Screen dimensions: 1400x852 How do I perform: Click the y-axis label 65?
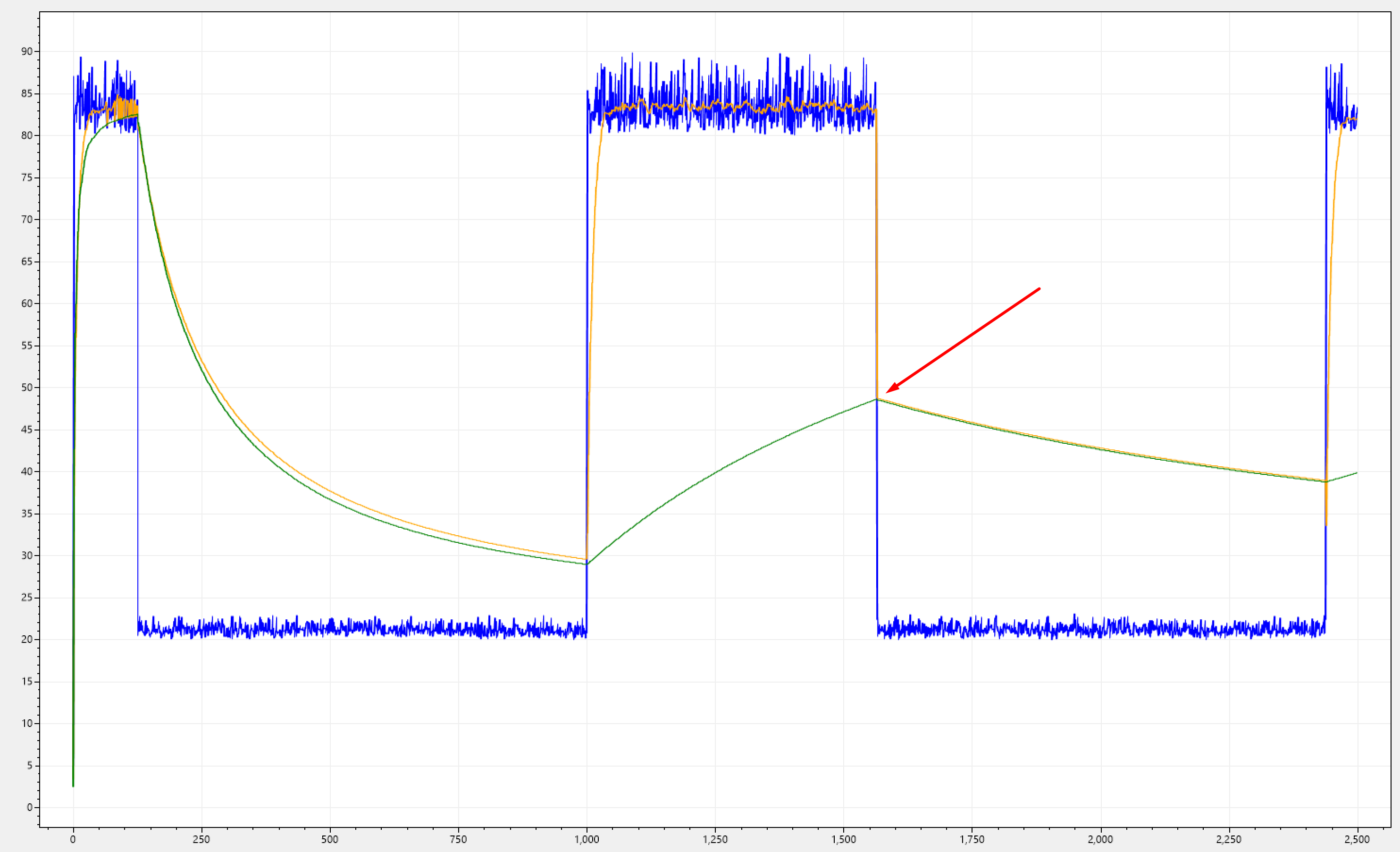pos(27,262)
